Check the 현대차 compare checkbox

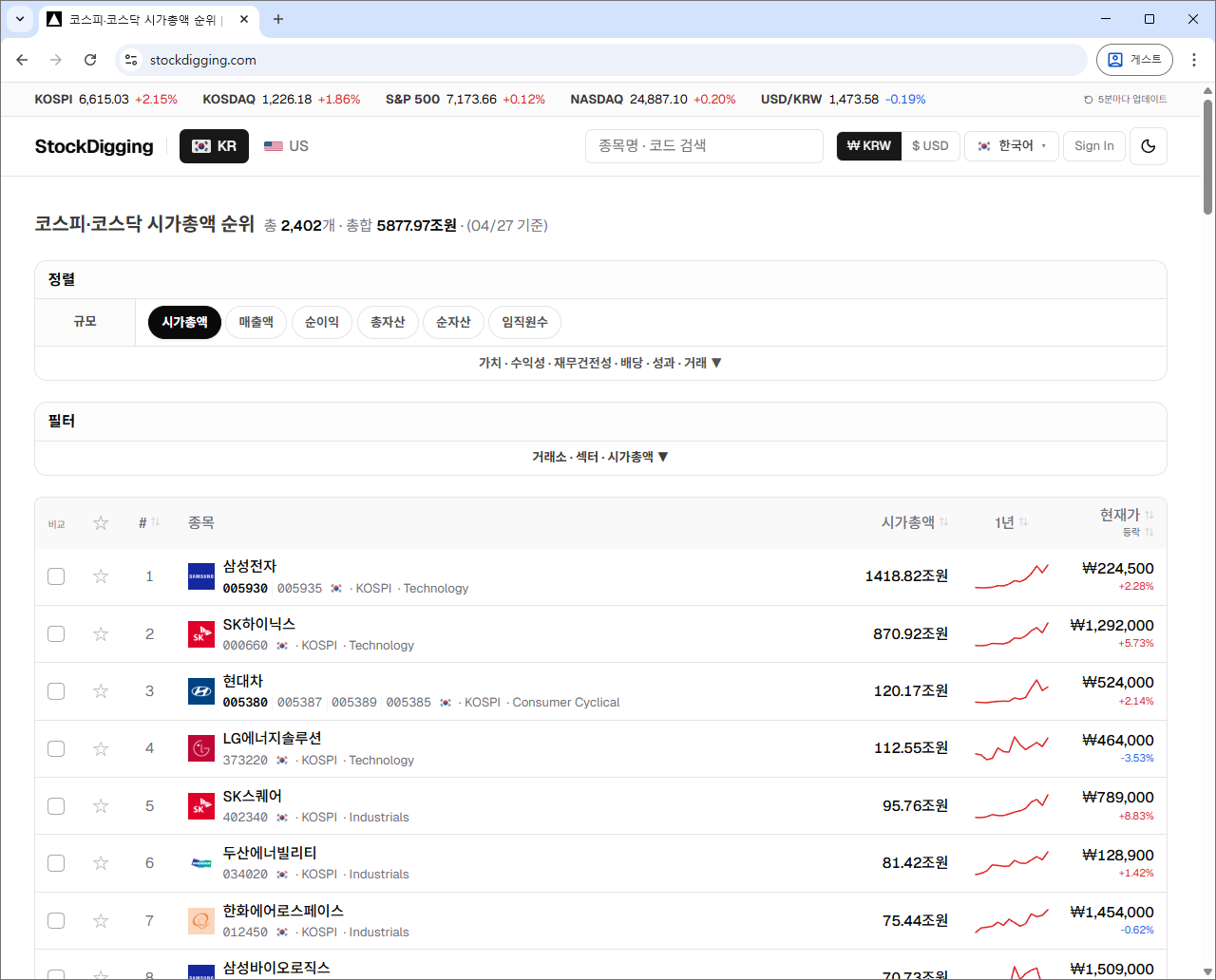pos(56,691)
